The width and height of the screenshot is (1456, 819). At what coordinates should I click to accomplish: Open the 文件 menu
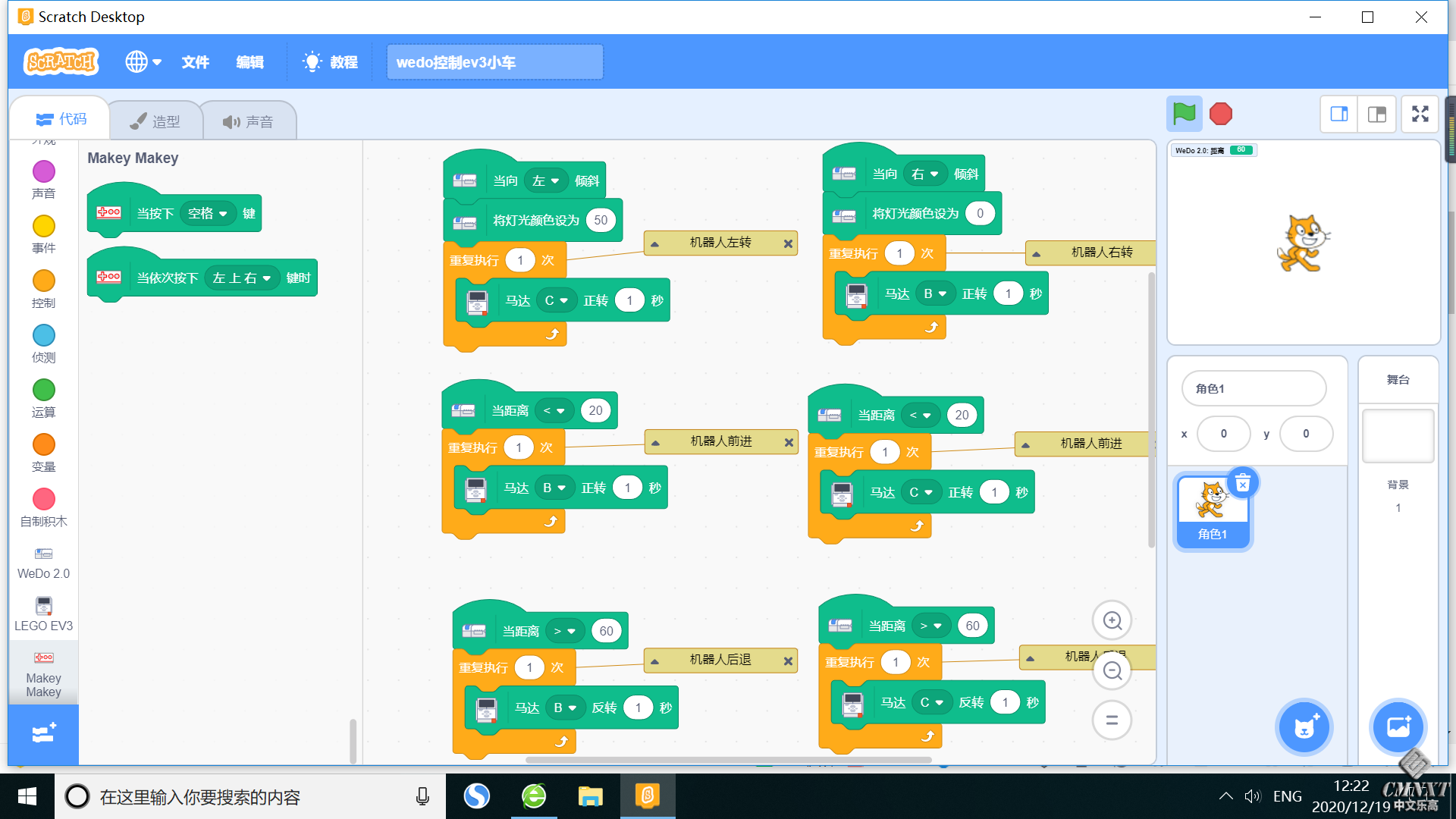pos(195,62)
